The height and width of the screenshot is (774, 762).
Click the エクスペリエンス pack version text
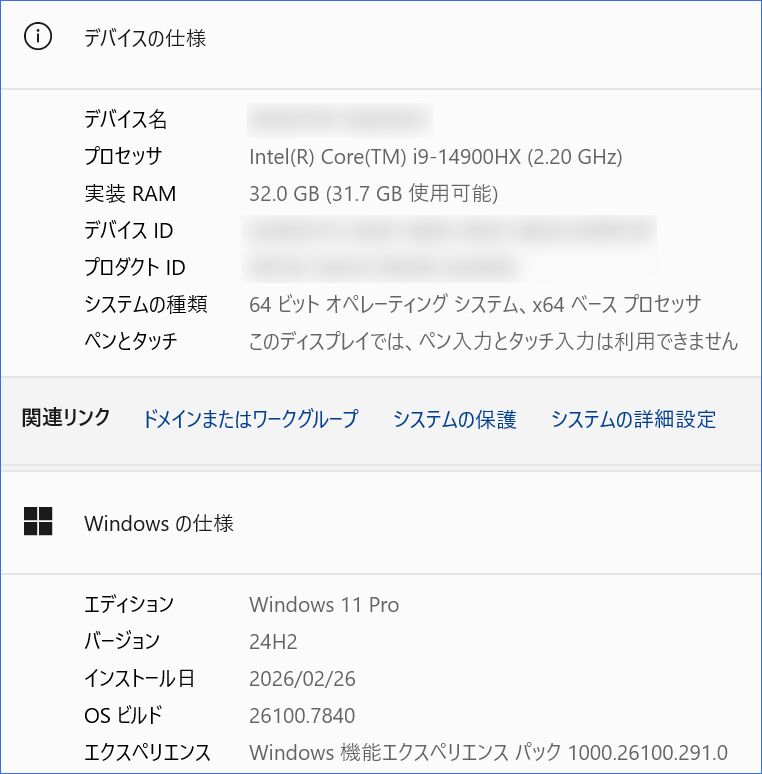click(488, 753)
